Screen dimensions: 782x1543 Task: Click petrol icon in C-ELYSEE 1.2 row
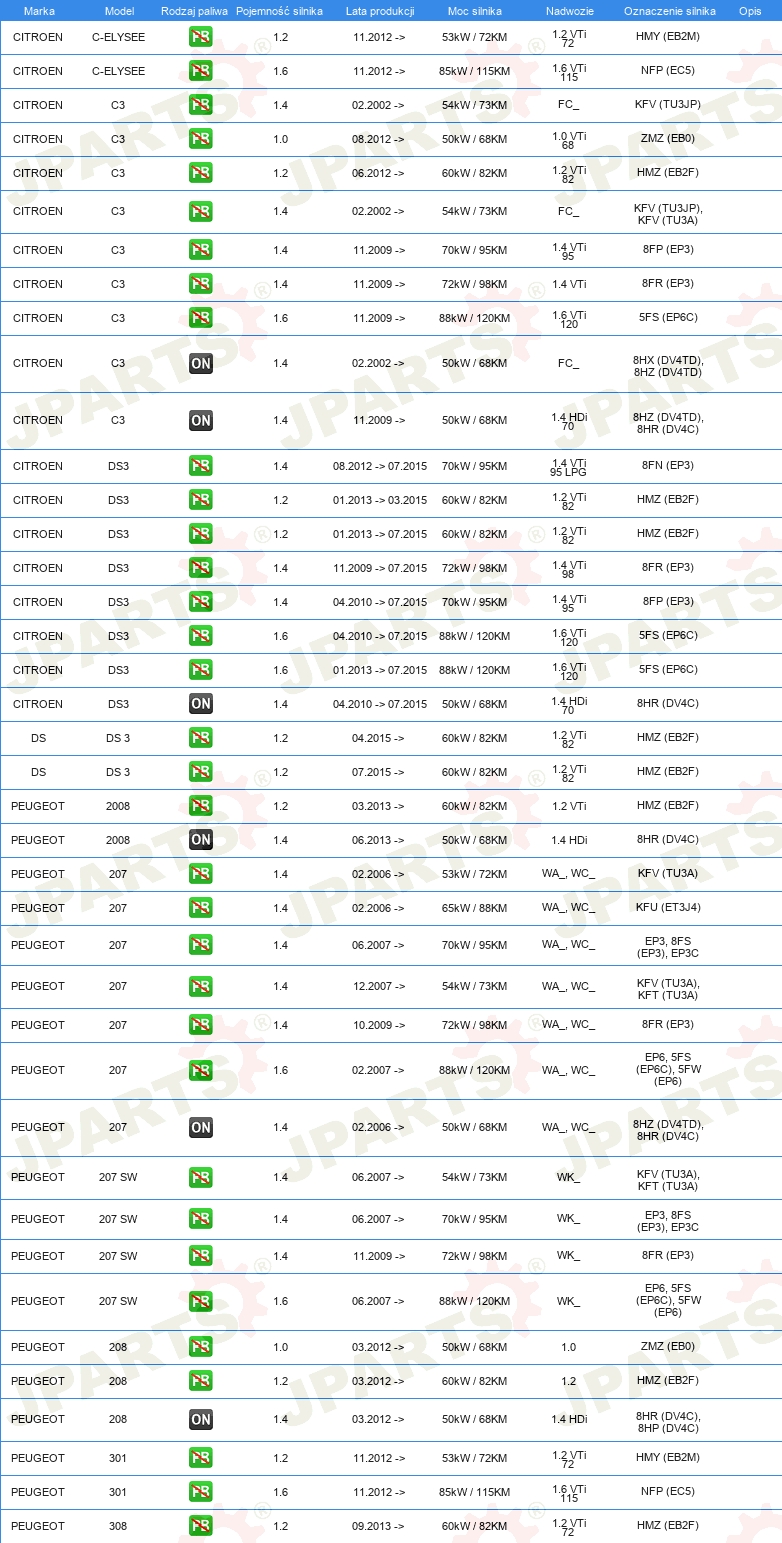201,37
